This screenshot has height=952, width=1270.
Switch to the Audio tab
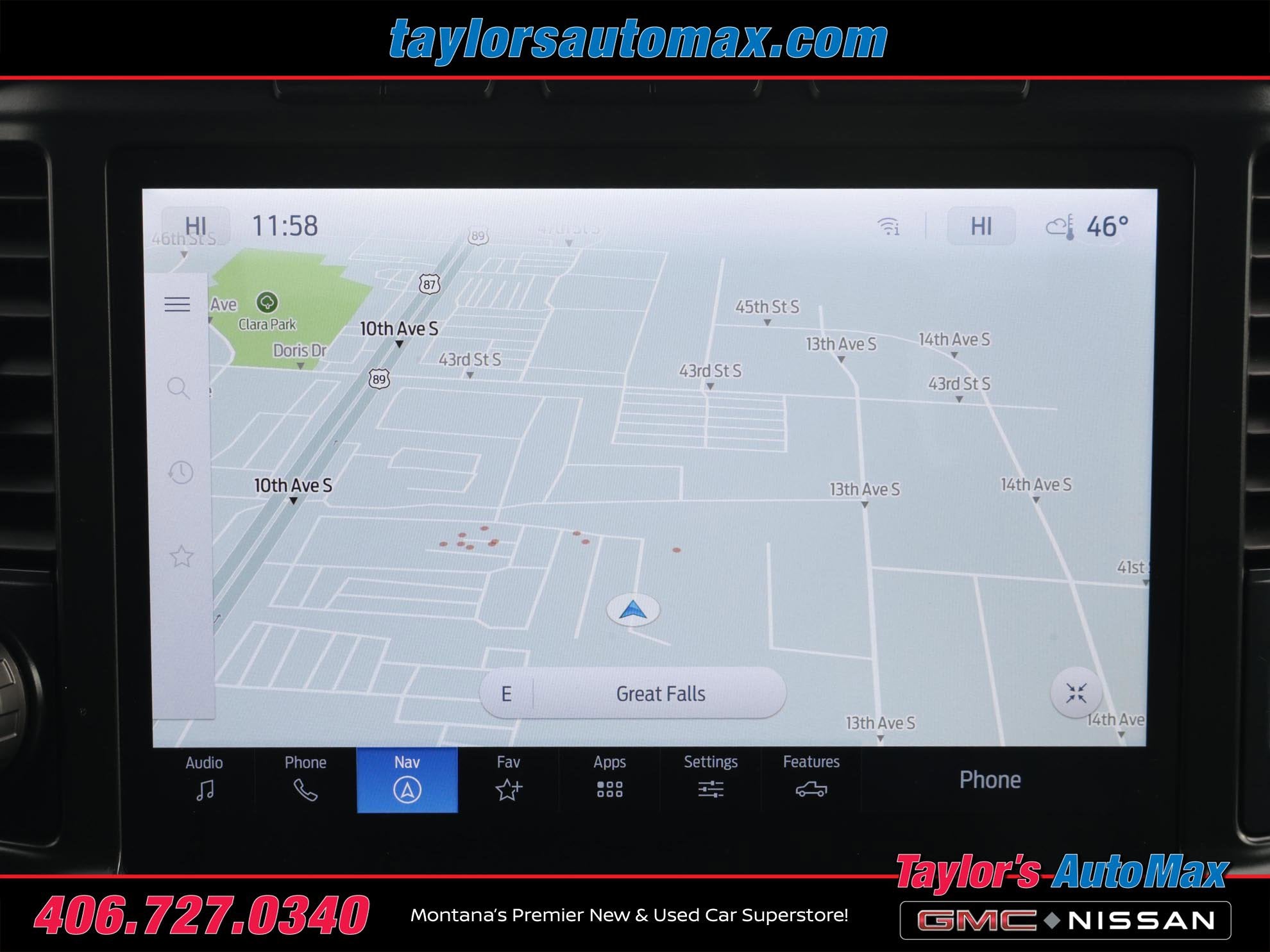205,779
